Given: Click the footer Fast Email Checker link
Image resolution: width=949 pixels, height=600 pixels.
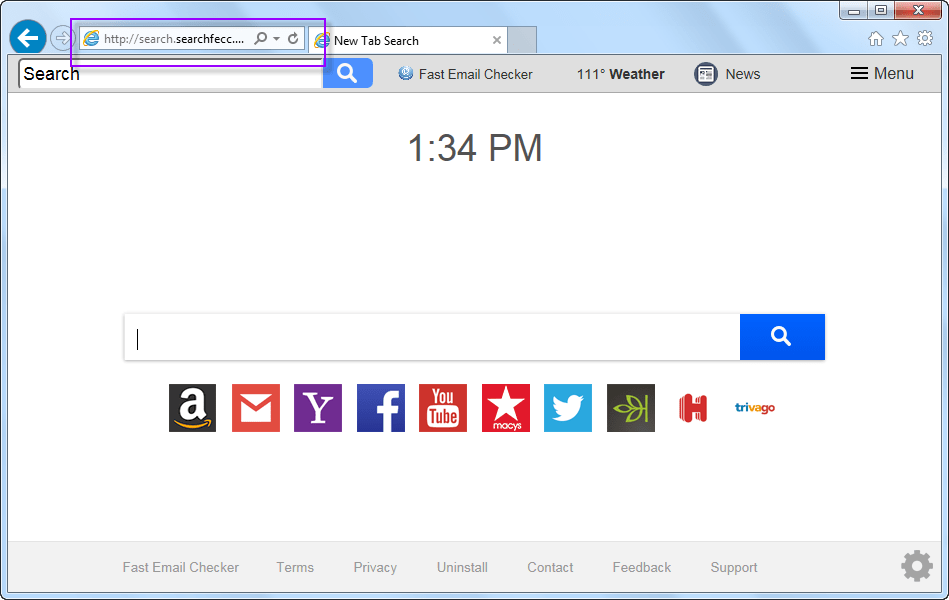Looking at the screenshot, I should click(180, 567).
